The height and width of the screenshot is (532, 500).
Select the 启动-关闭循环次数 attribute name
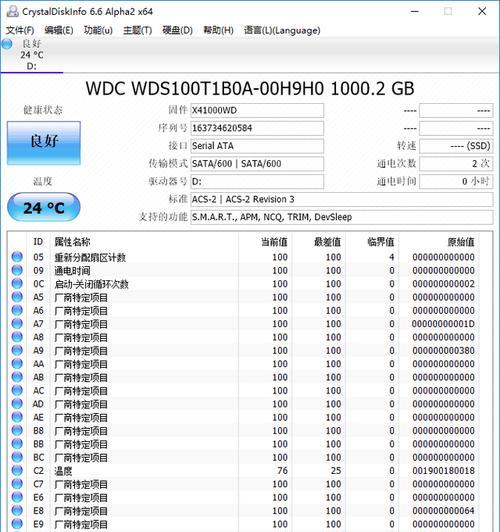(91, 284)
